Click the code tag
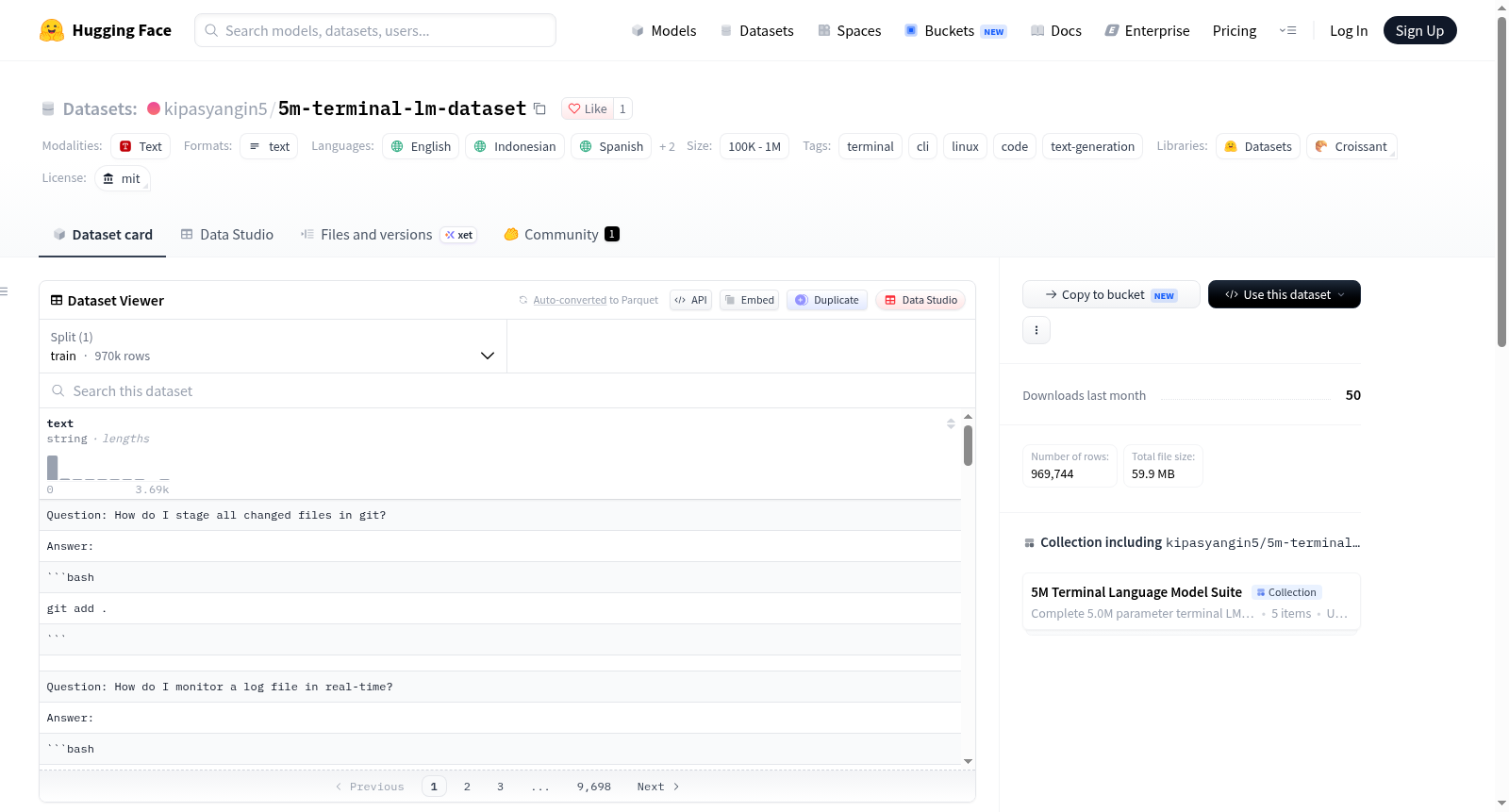 [1015, 146]
